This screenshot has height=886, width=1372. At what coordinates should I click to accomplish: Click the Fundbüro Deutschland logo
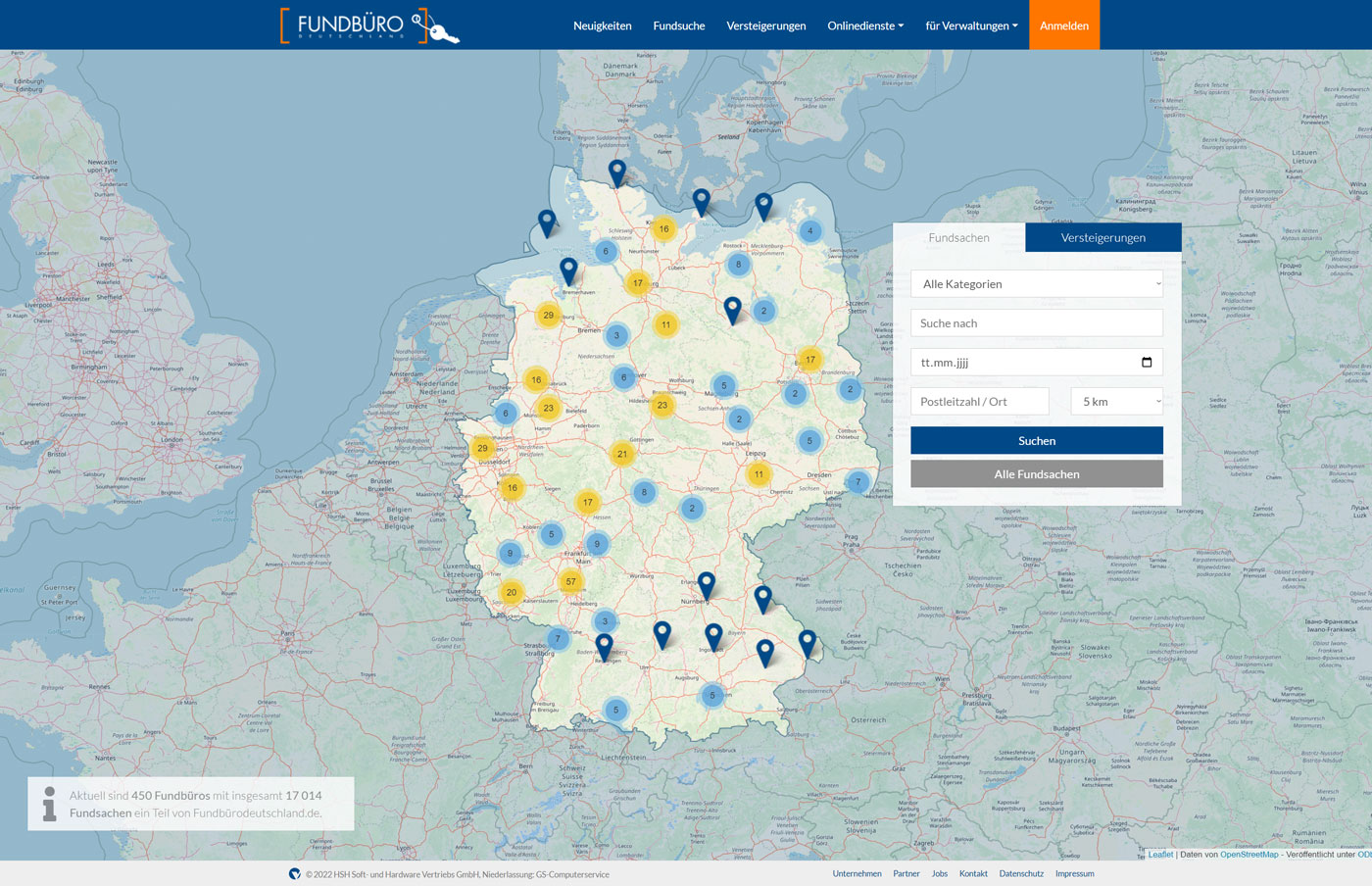(x=369, y=25)
